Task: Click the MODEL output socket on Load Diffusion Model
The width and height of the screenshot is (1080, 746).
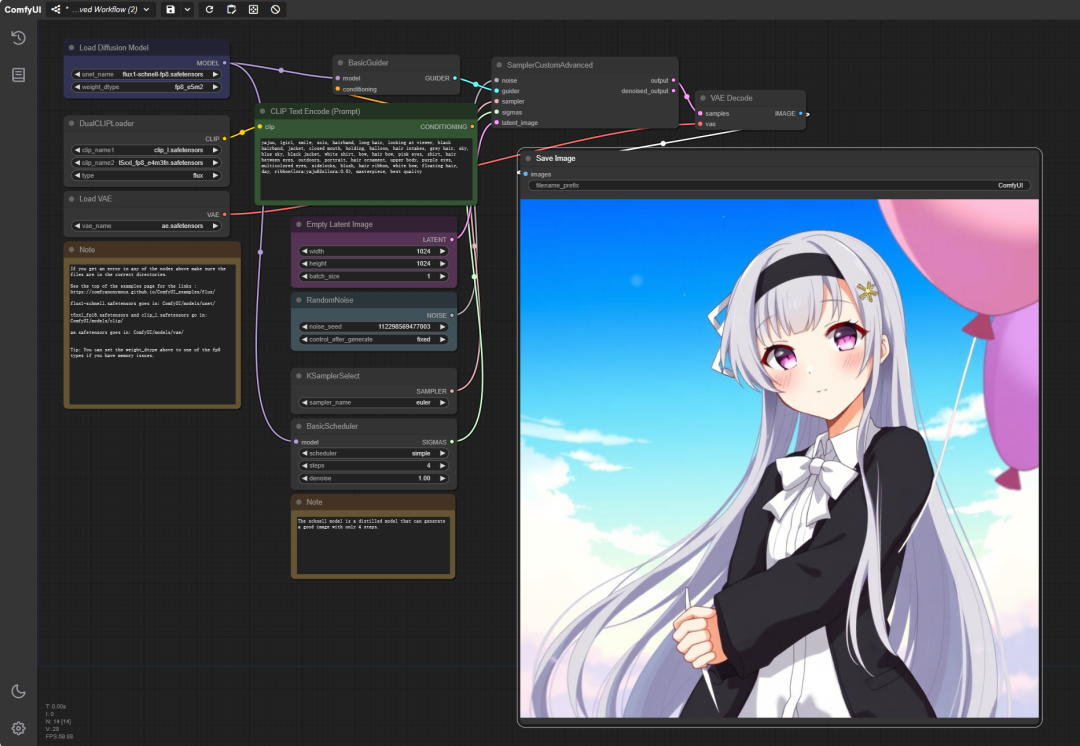Action: 225,63
